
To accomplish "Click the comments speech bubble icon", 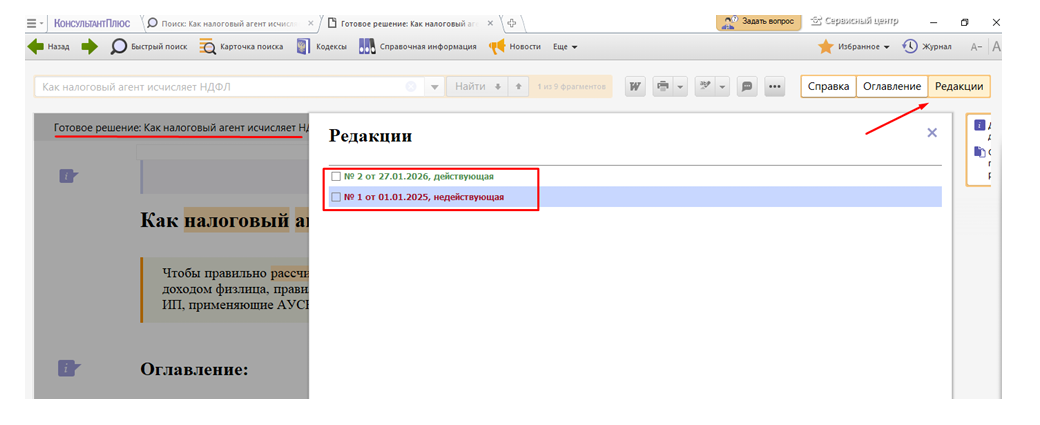I will click(x=746, y=87).
